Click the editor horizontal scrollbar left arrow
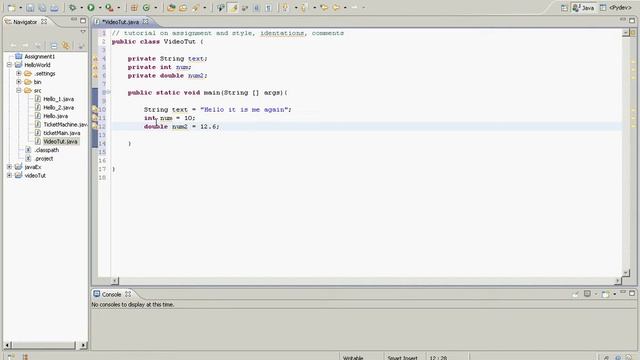 pos(115,280)
